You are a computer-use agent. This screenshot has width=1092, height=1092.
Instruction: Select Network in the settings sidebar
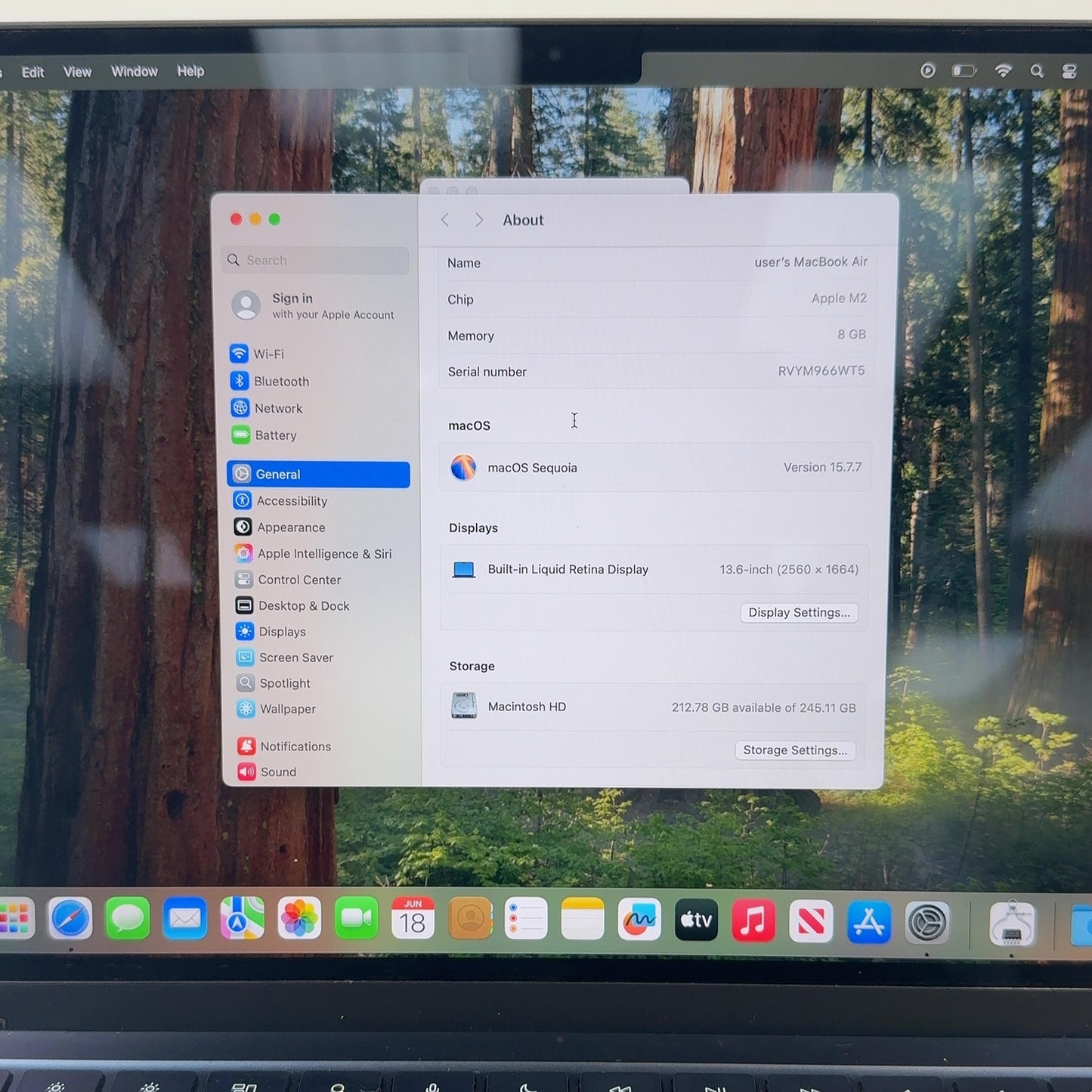(x=267, y=408)
